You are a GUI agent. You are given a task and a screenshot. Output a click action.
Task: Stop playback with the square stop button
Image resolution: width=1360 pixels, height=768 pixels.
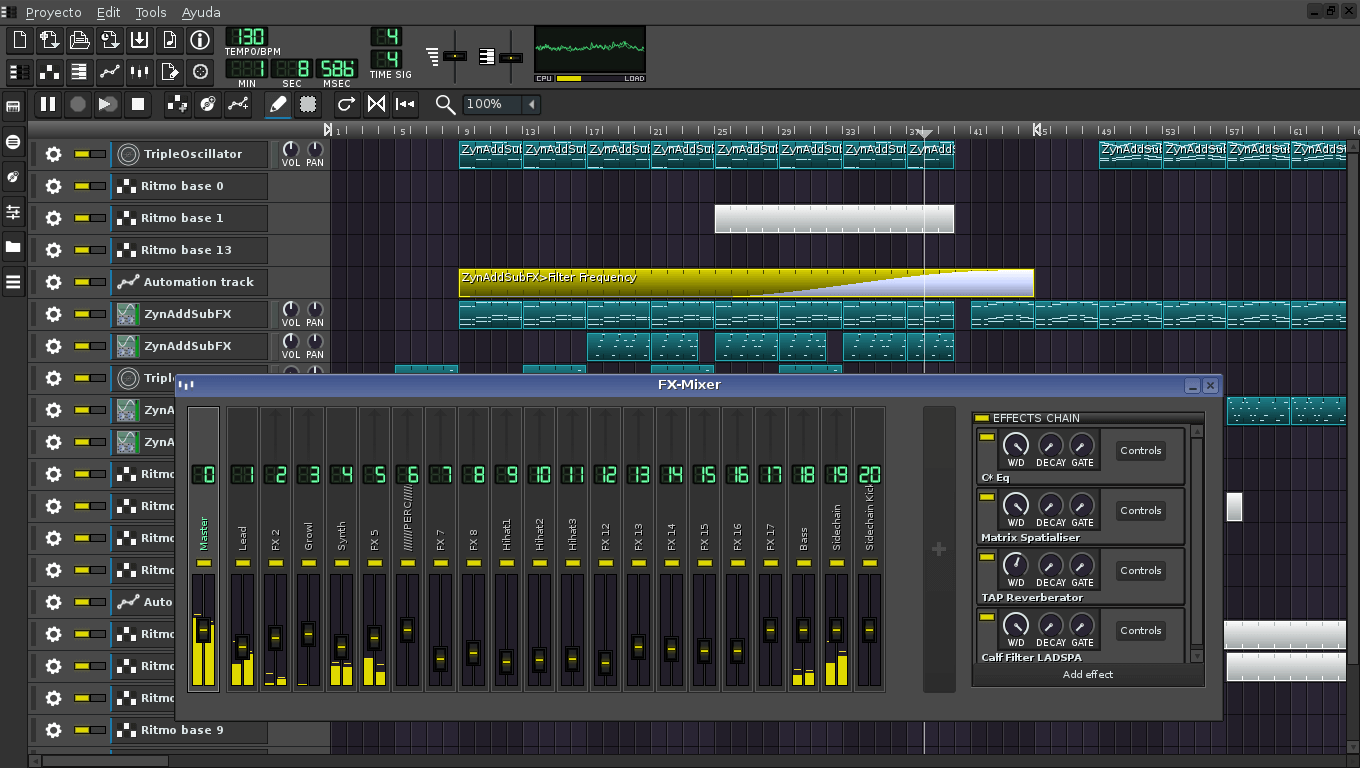click(138, 104)
